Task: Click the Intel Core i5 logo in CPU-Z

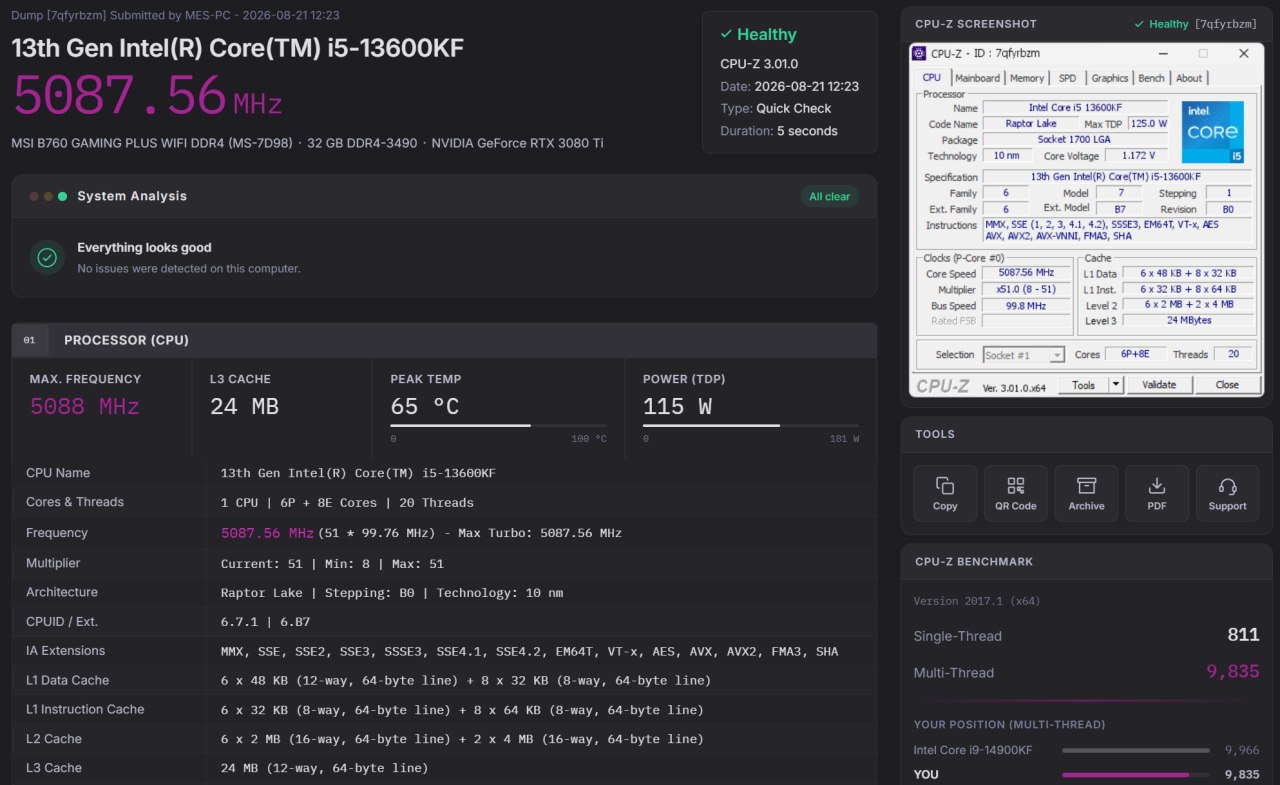Action: click(1213, 132)
